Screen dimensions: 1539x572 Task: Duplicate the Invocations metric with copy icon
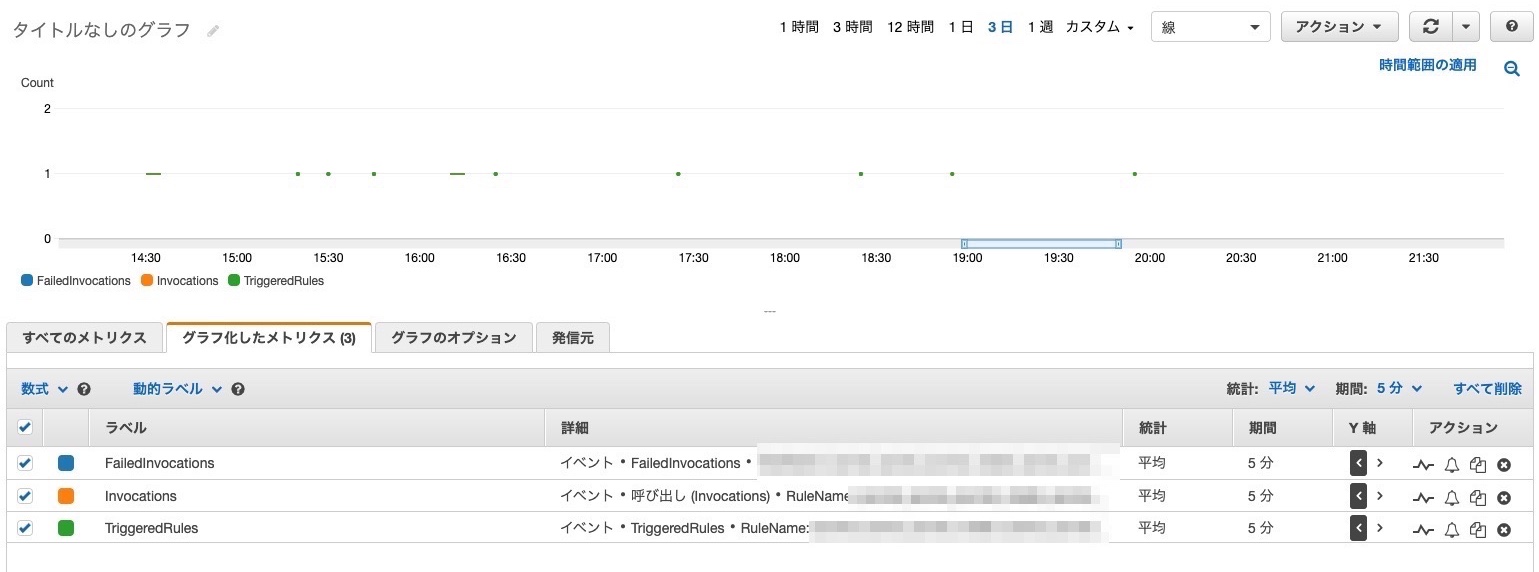[1478, 497]
